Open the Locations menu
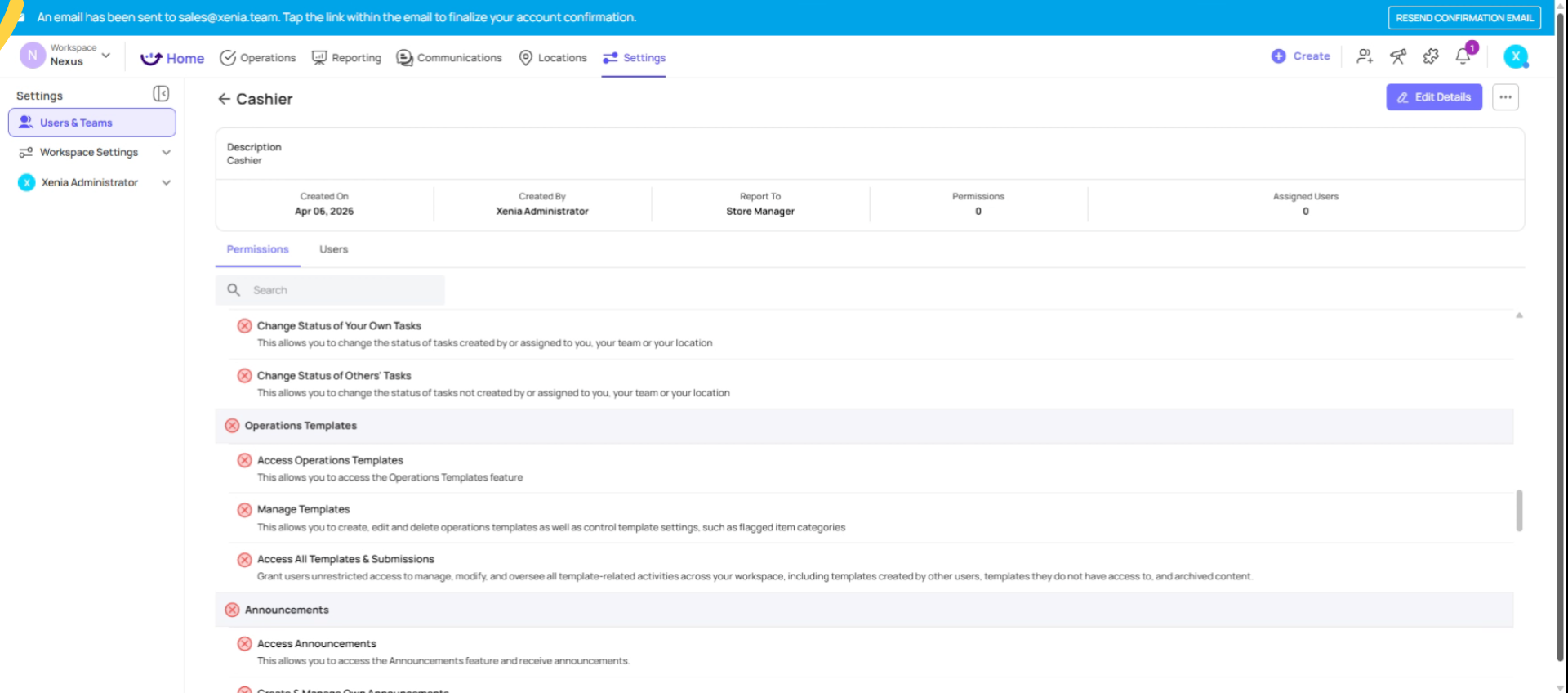The width and height of the screenshot is (1568, 693). (x=554, y=58)
